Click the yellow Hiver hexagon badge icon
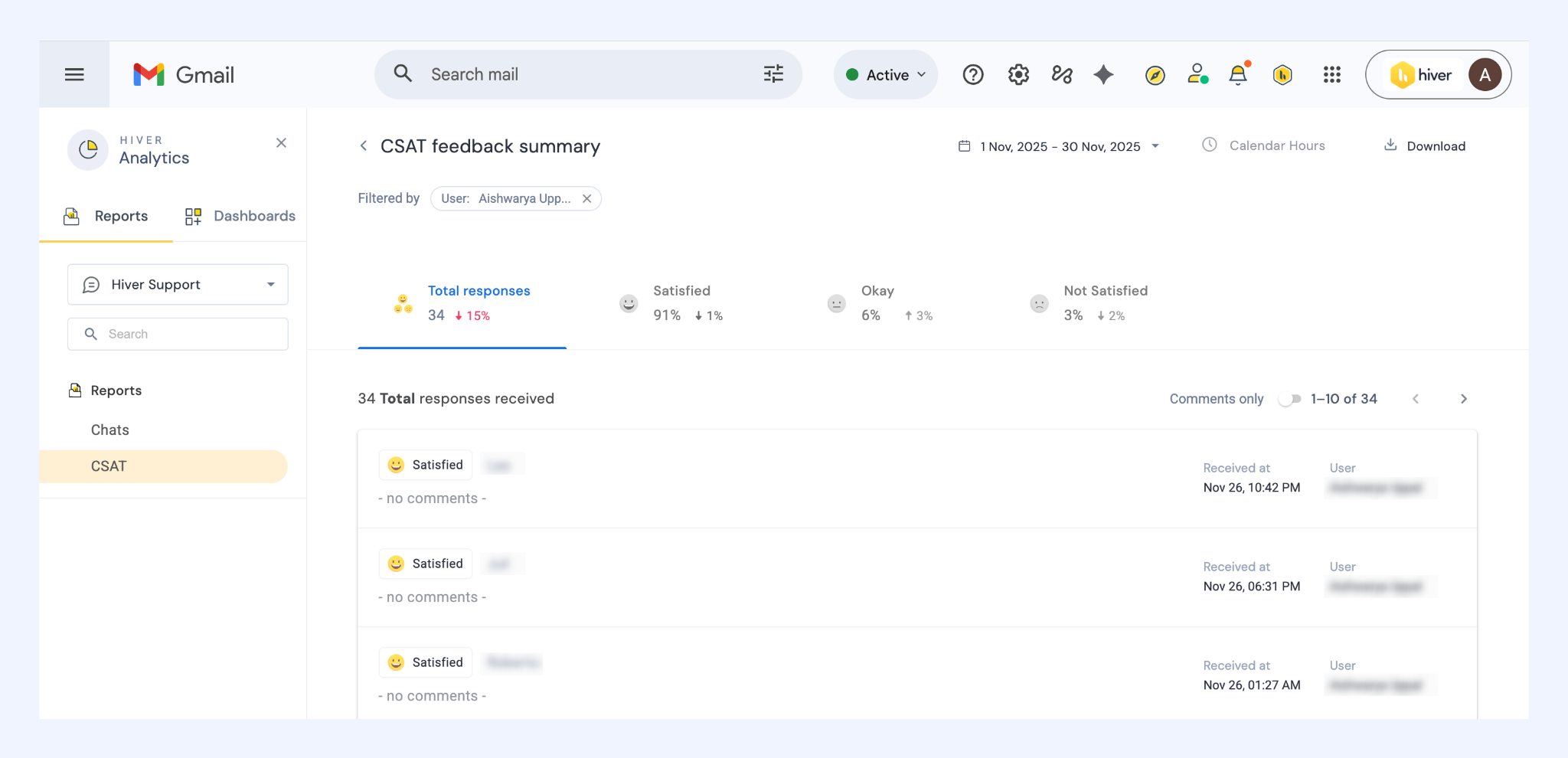This screenshot has height=758, width=1568. 1282,74
